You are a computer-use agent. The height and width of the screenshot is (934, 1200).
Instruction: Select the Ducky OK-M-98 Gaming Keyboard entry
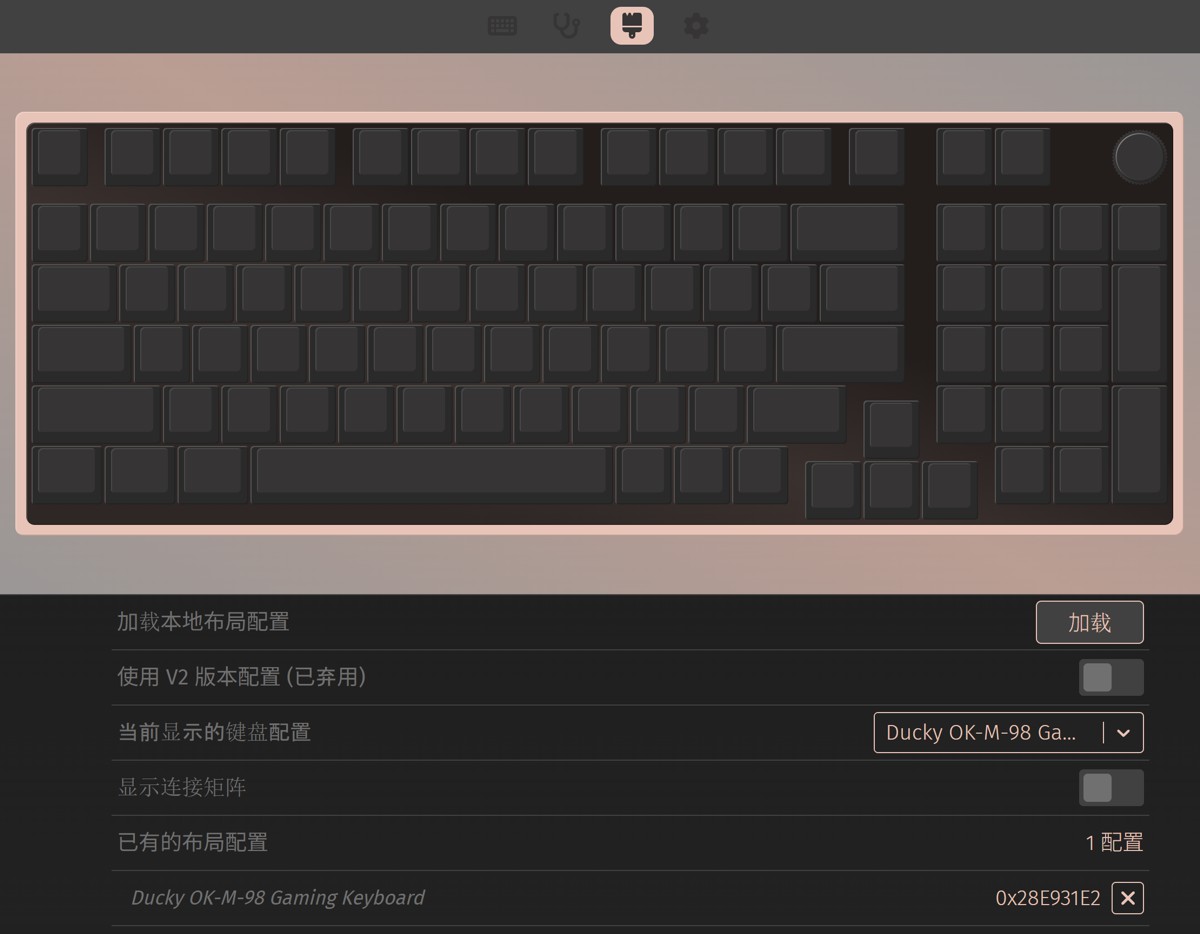click(x=278, y=898)
